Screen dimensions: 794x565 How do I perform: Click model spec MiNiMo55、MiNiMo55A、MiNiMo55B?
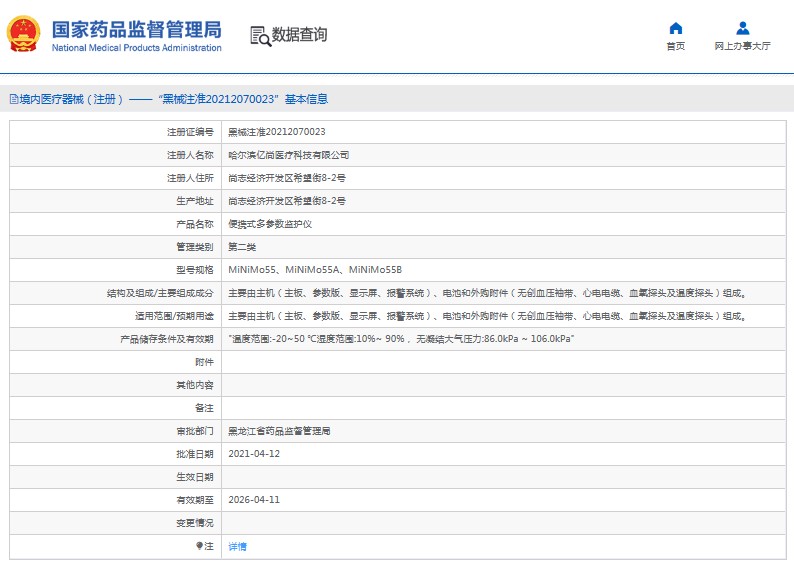coord(315,270)
